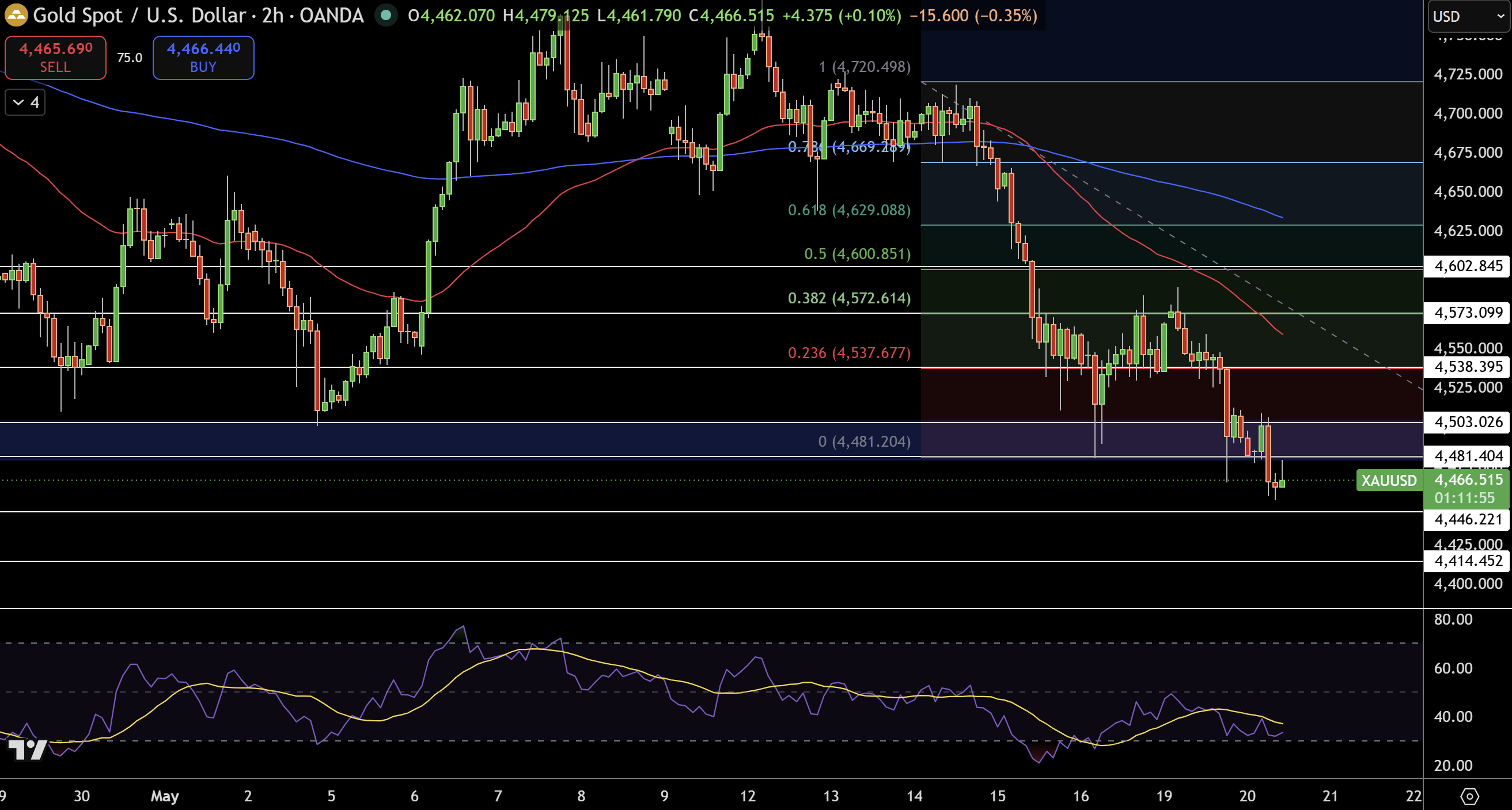This screenshot has height=810, width=1512.
Task: Click the Gold Spot / U.S. Dollar title
Action: point(138,15)
